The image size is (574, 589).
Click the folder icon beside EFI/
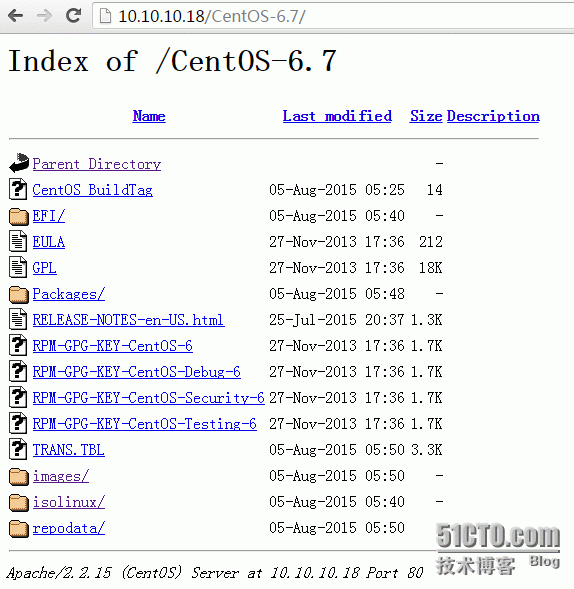click(19, 216)
